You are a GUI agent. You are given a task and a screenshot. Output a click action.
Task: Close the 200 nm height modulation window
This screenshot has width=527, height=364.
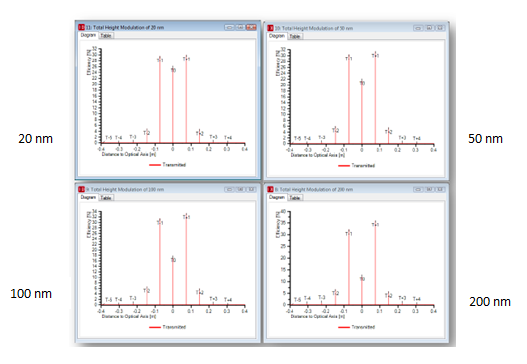440,190
